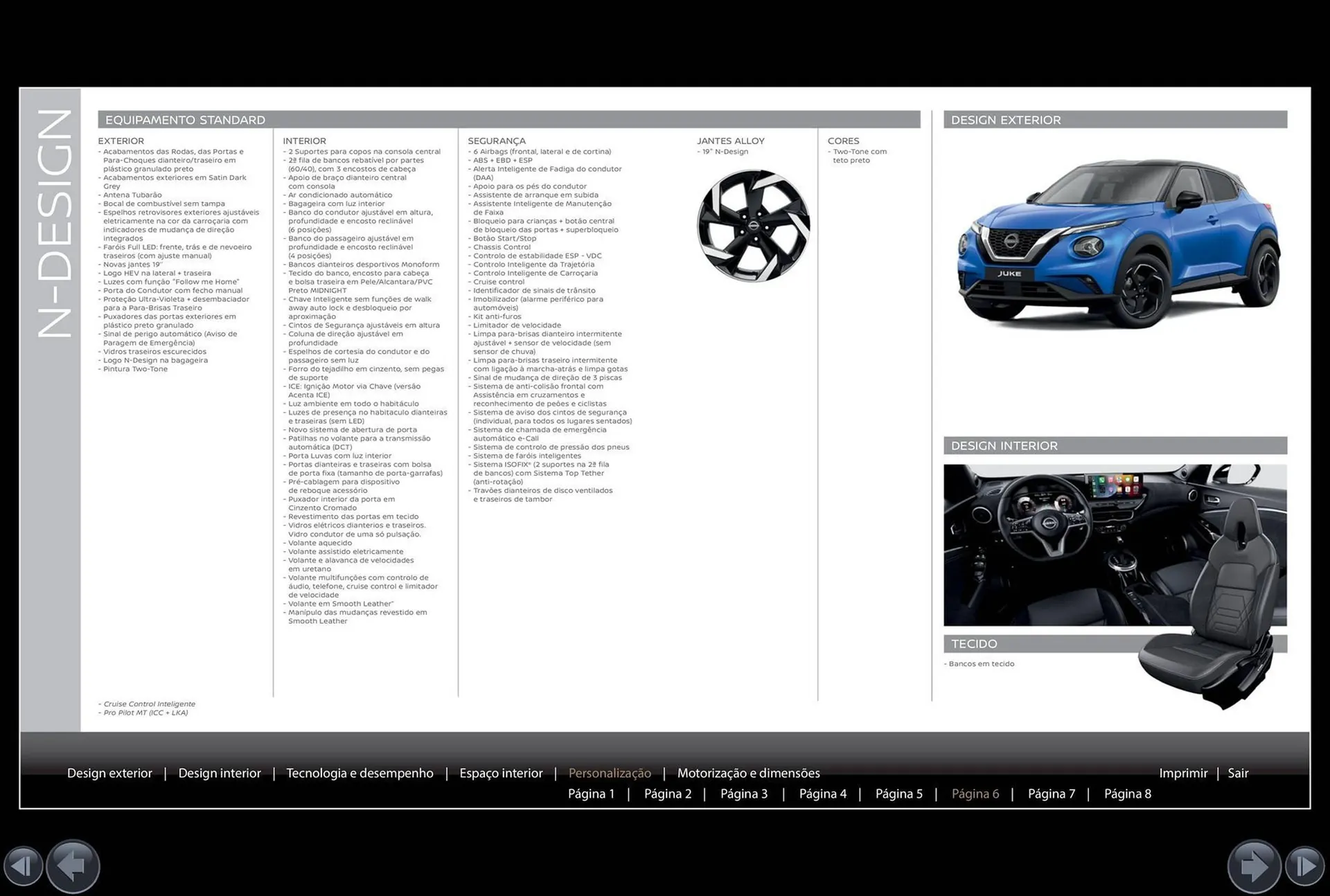Select the 19" N-Design alloy wheel image
Viewport: 1330px width, 896px height.
pos(753,225)
